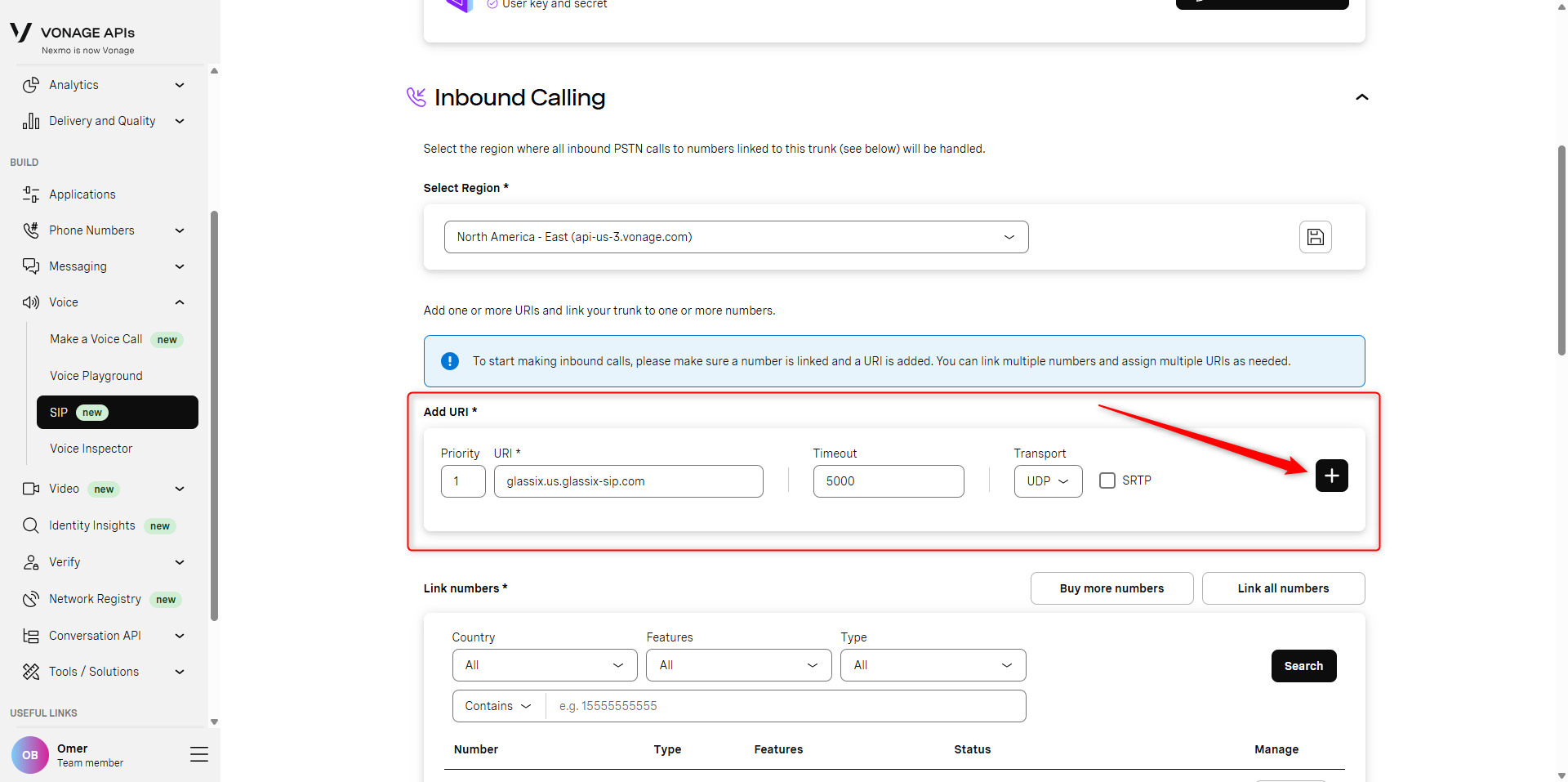The width and height of the screenshot is (1568, 782).
Task: Click the Video camera icon
Action: [31, 489]
